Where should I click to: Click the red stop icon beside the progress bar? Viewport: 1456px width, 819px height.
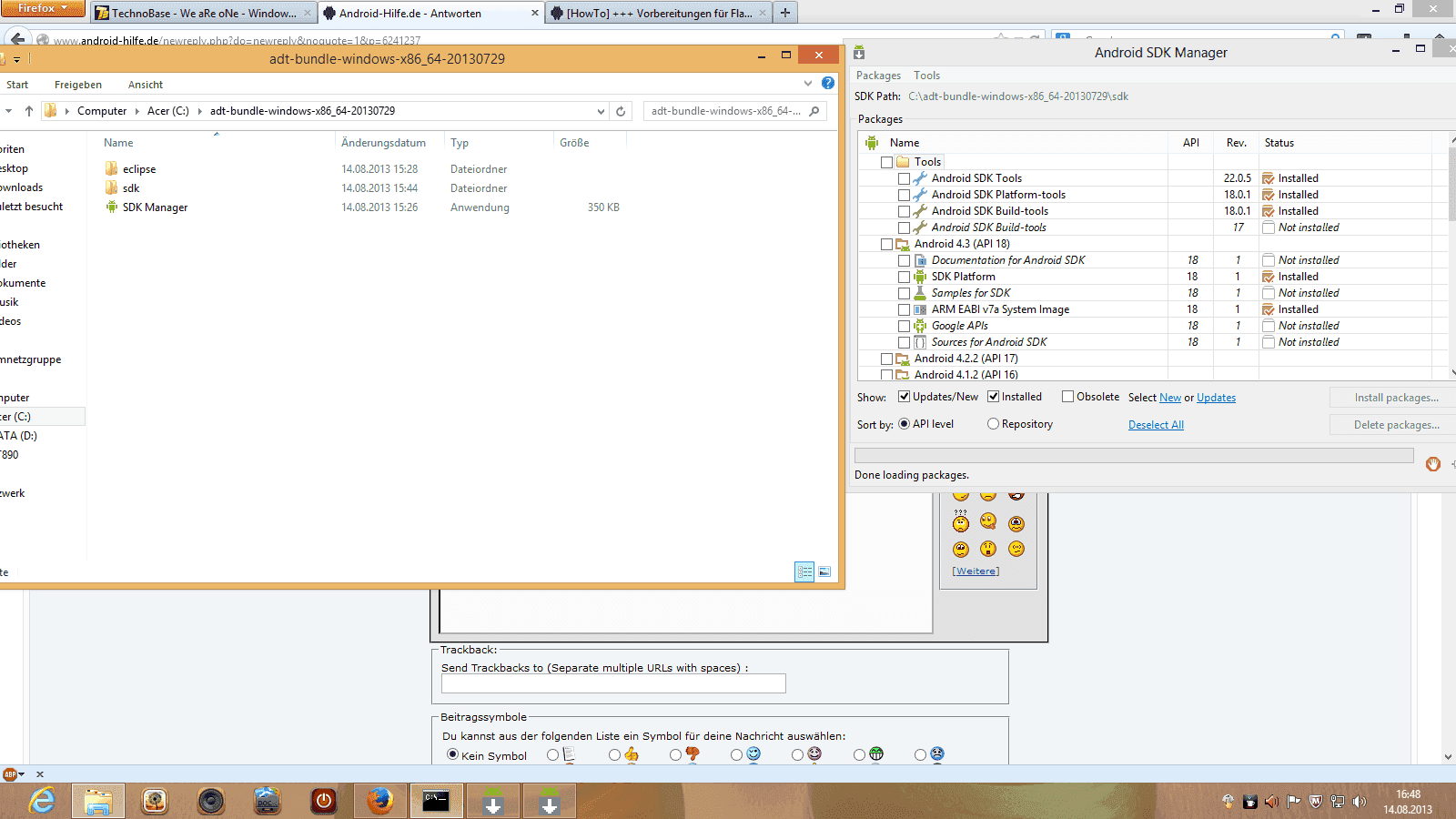tap(1433, 464)
